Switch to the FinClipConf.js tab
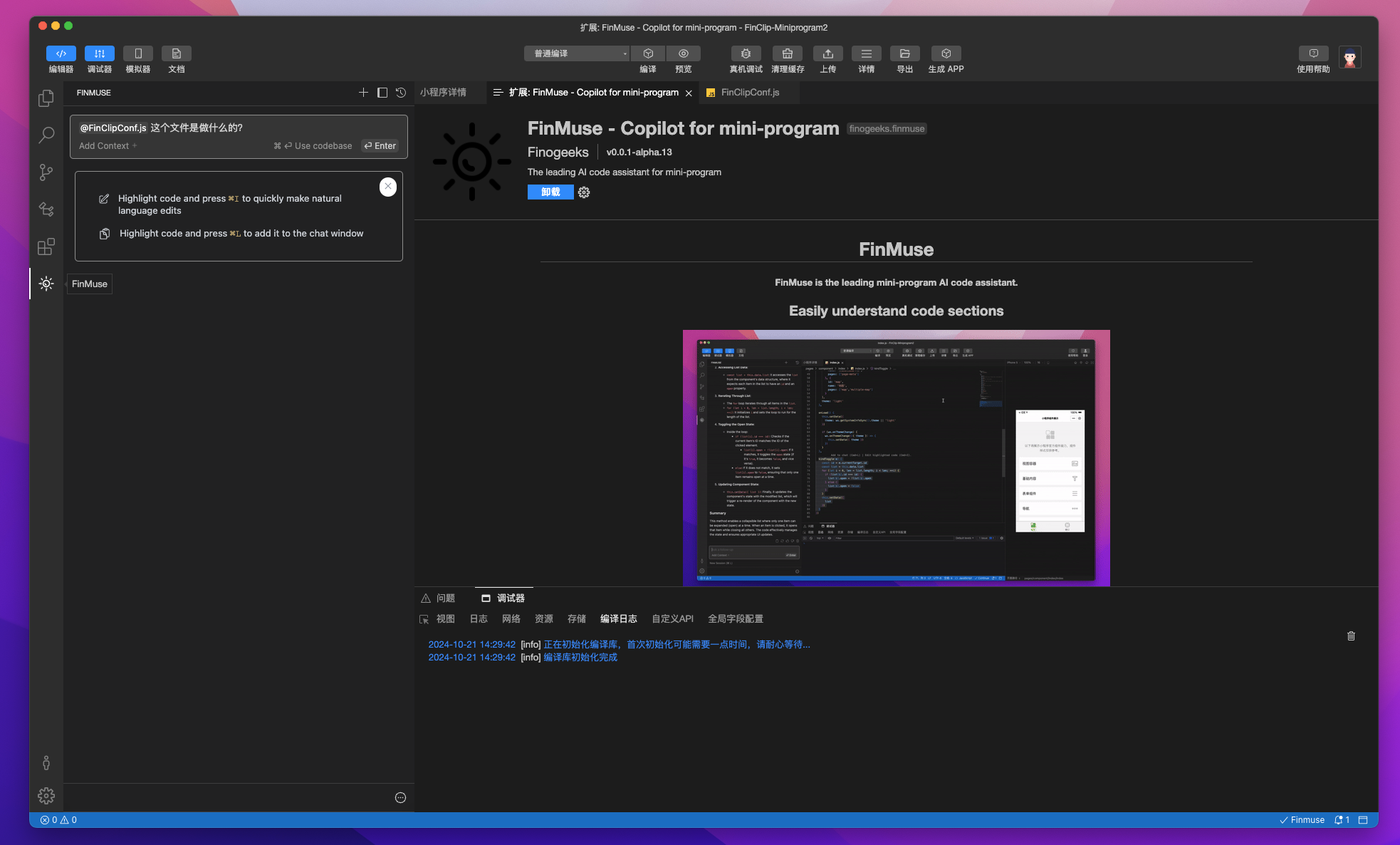This screenshot has height=845, width=1400. coord(749,93)
